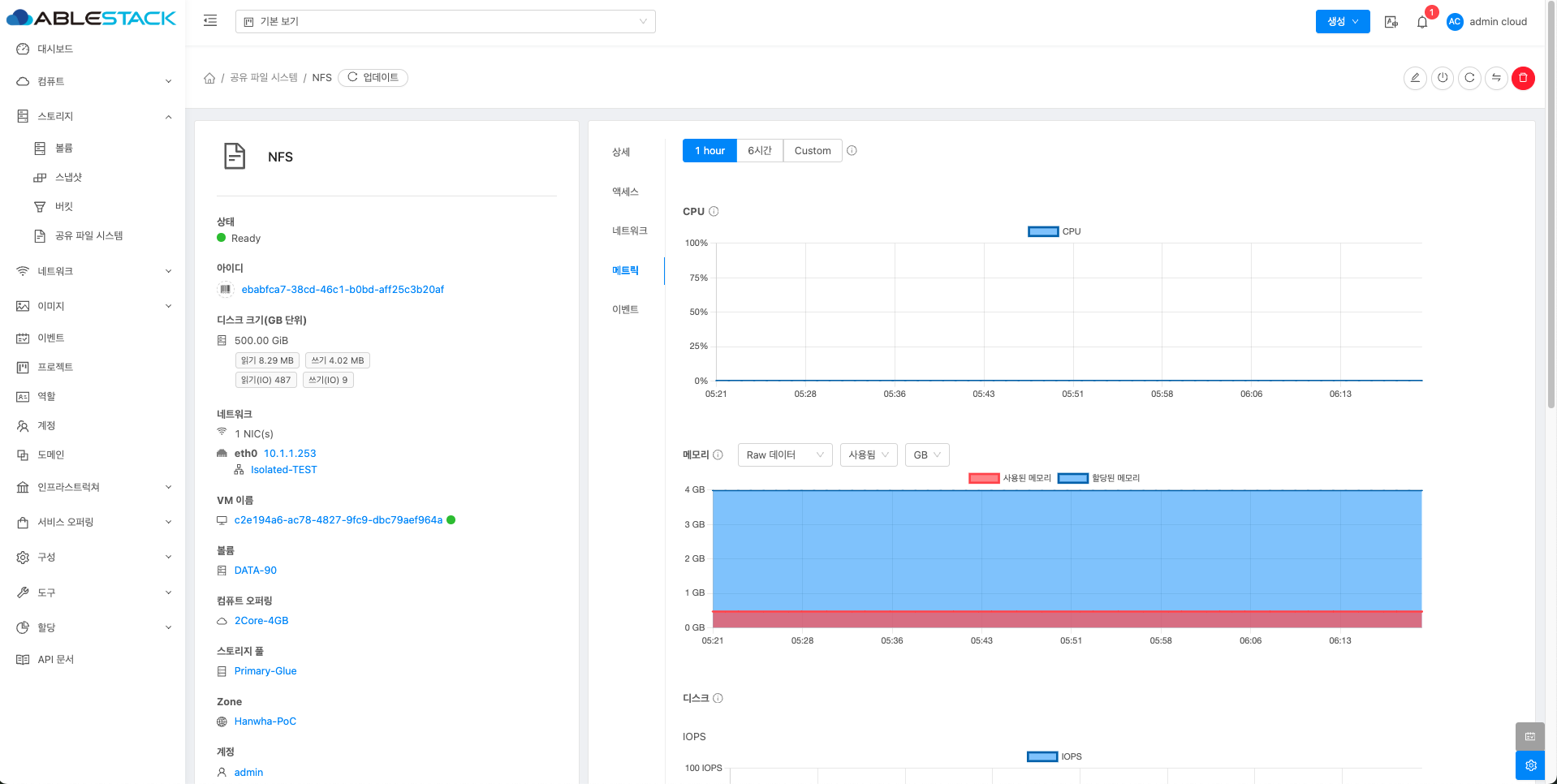Screen dimensions: 1557x784
Task: Click the red delete trash icon
Action: (1523, 78)
